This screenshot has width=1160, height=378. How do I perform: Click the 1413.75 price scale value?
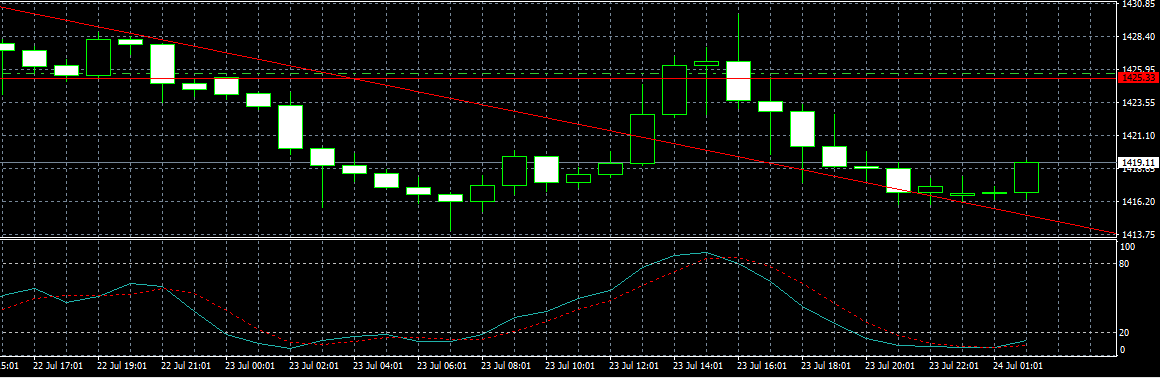point(1139,234)
